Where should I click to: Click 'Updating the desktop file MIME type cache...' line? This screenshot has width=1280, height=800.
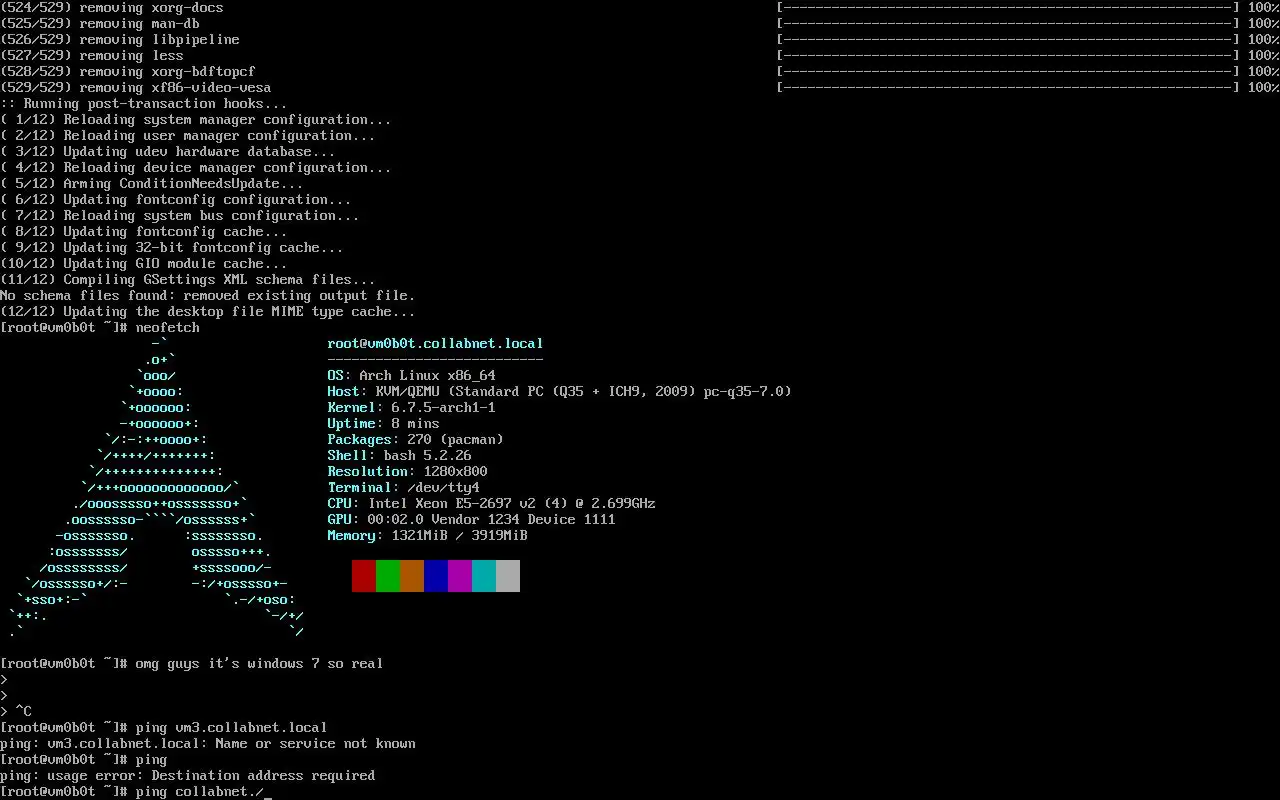coord(208,312)
